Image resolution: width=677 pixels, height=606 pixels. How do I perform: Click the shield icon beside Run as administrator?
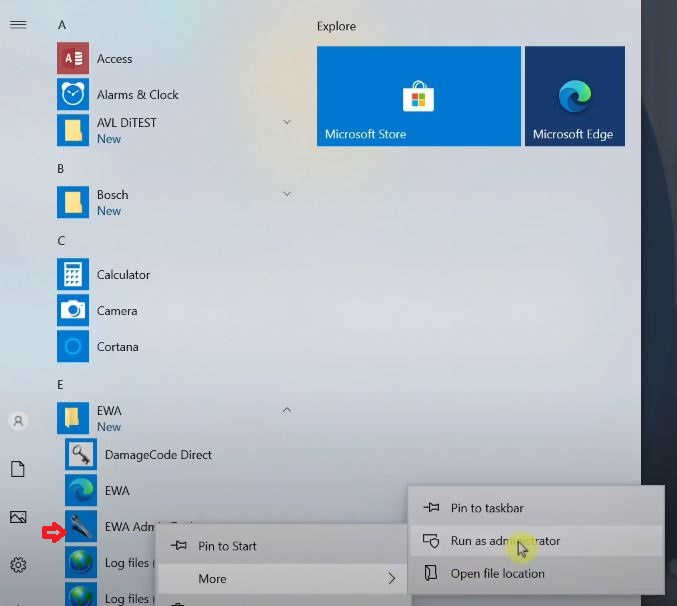point(431,541)
